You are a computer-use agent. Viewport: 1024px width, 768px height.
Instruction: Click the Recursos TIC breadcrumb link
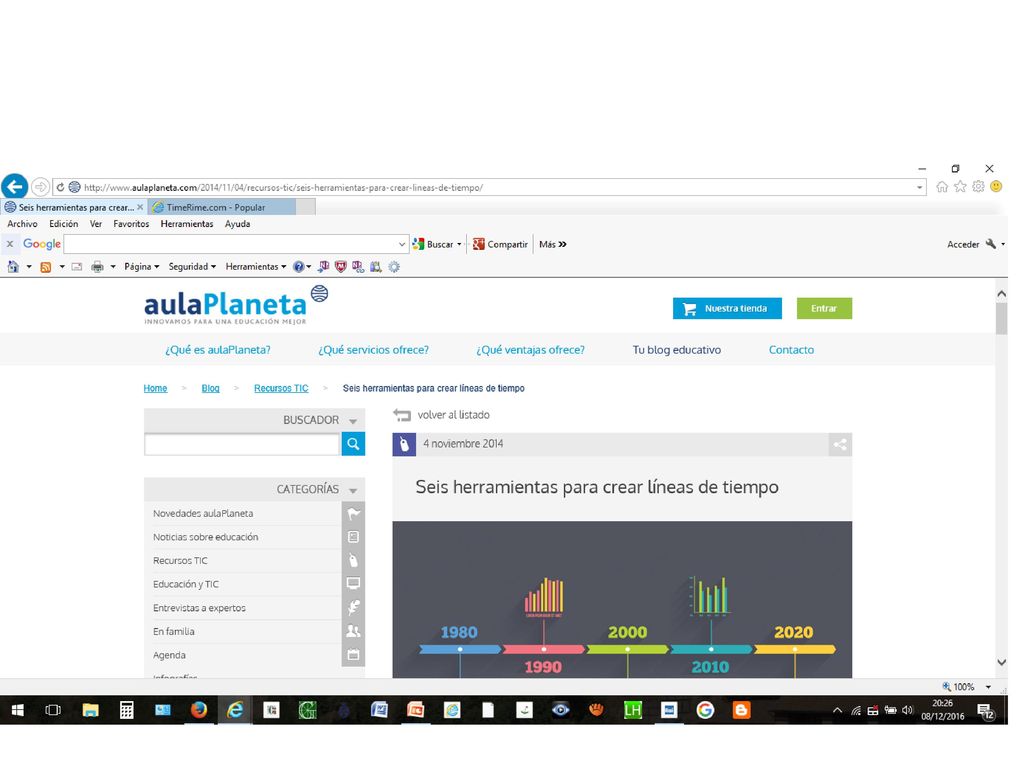pos(281,388)
